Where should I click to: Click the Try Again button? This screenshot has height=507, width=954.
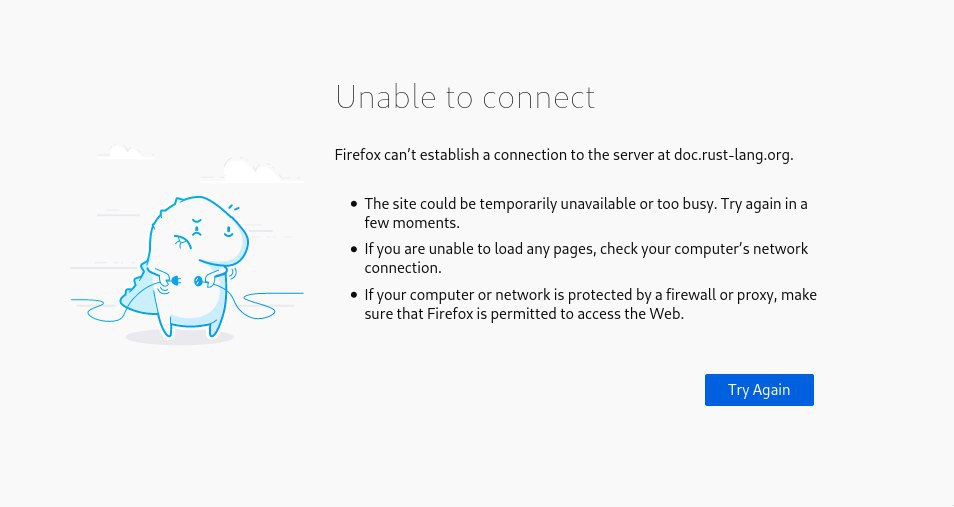click(759, 390)
